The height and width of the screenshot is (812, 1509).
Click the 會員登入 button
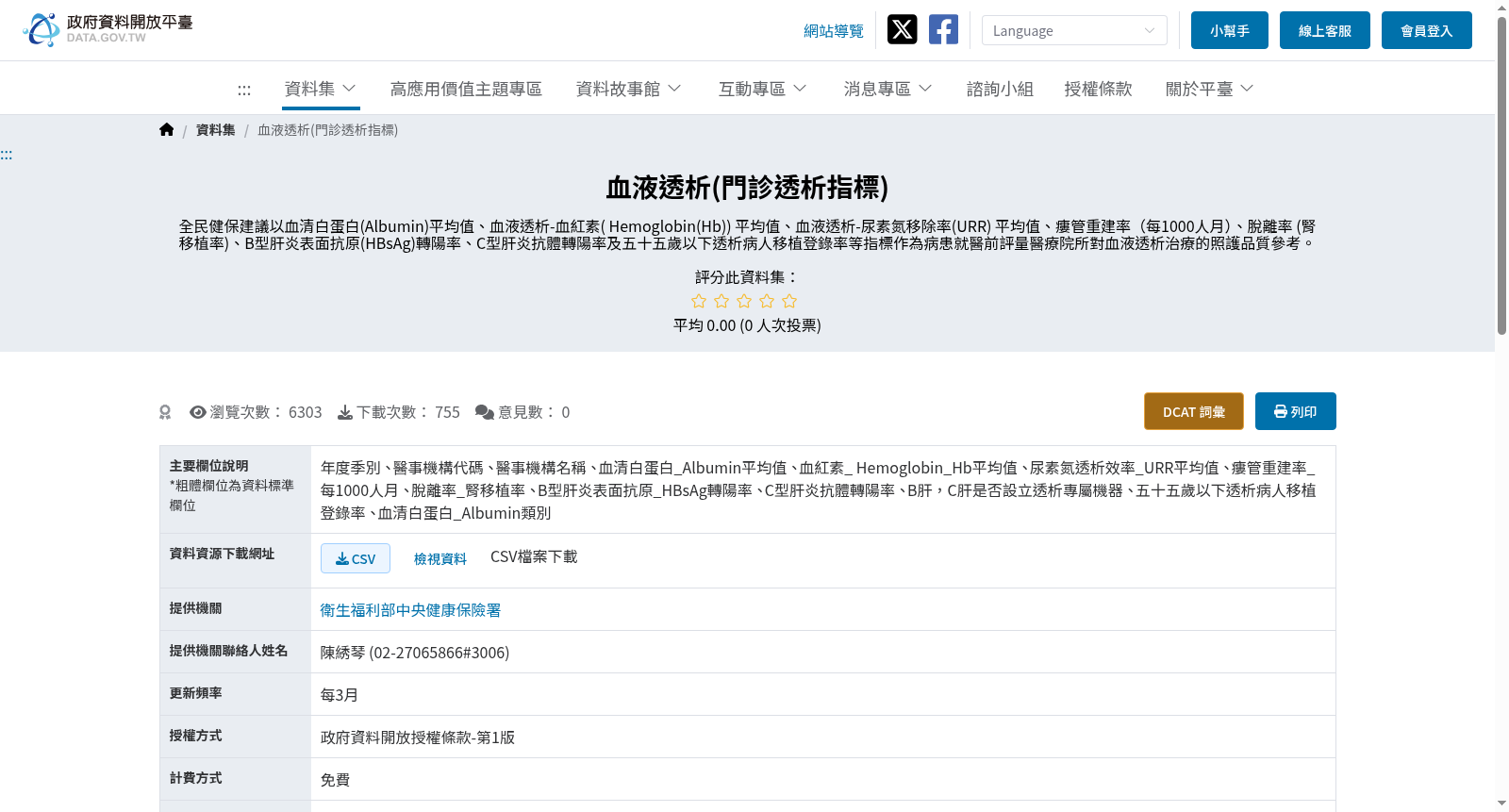[x=1427, y=30]
